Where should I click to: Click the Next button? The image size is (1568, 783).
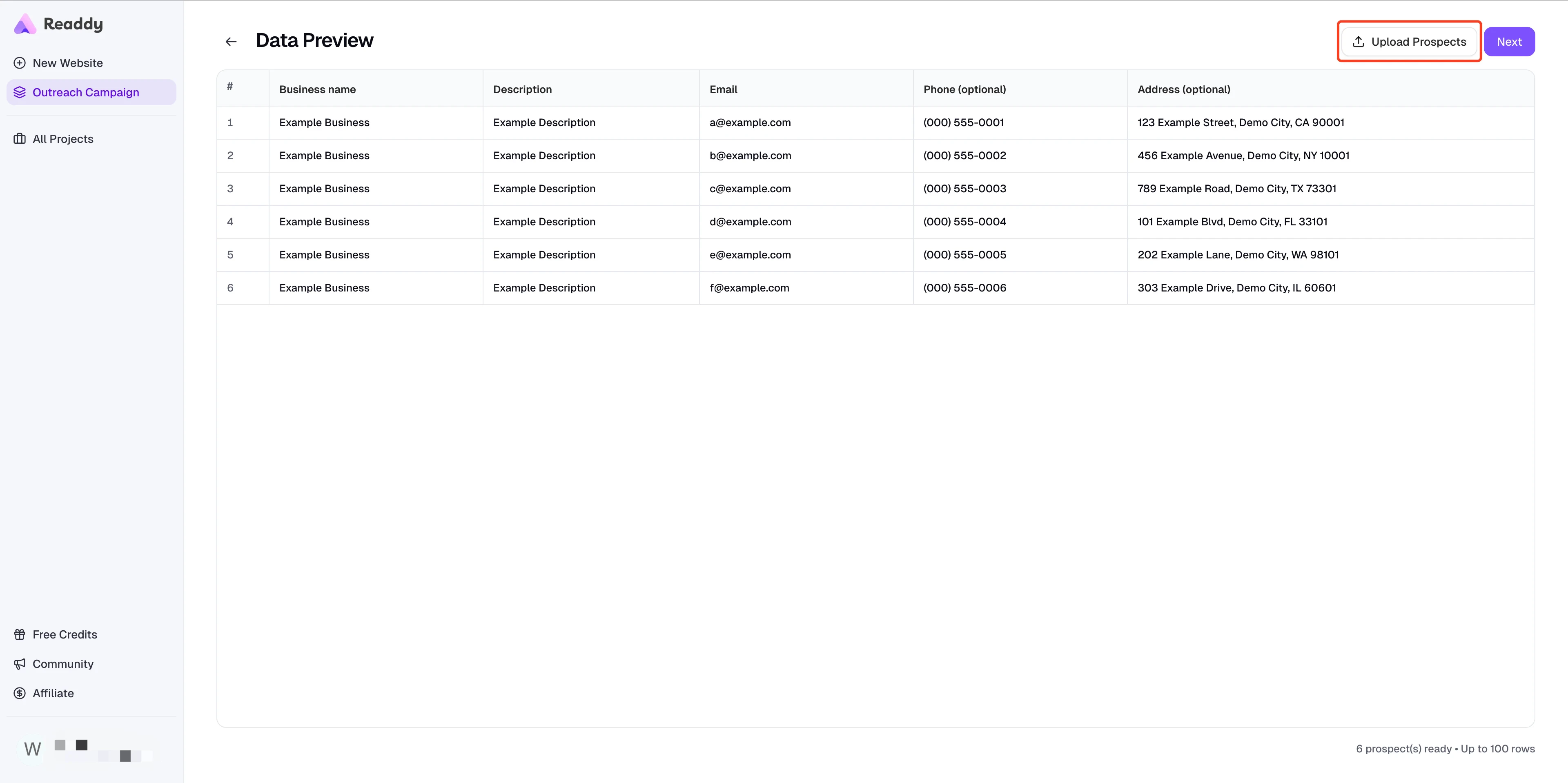coord(1509,41)
